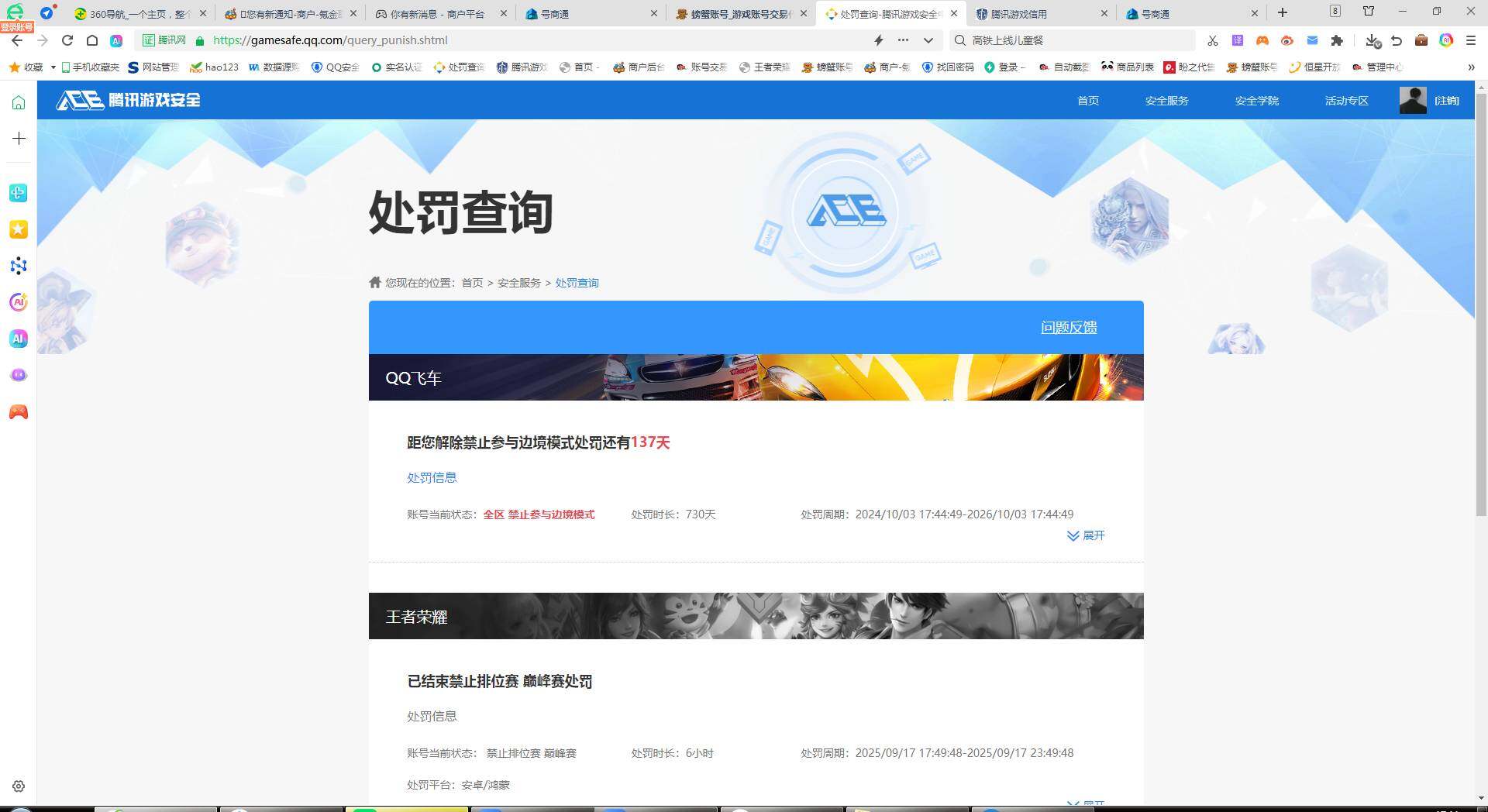Open the AI assistant icon beside the address bar
The height and width of the screenshot is (812, 1488).
tap(116, 40)
